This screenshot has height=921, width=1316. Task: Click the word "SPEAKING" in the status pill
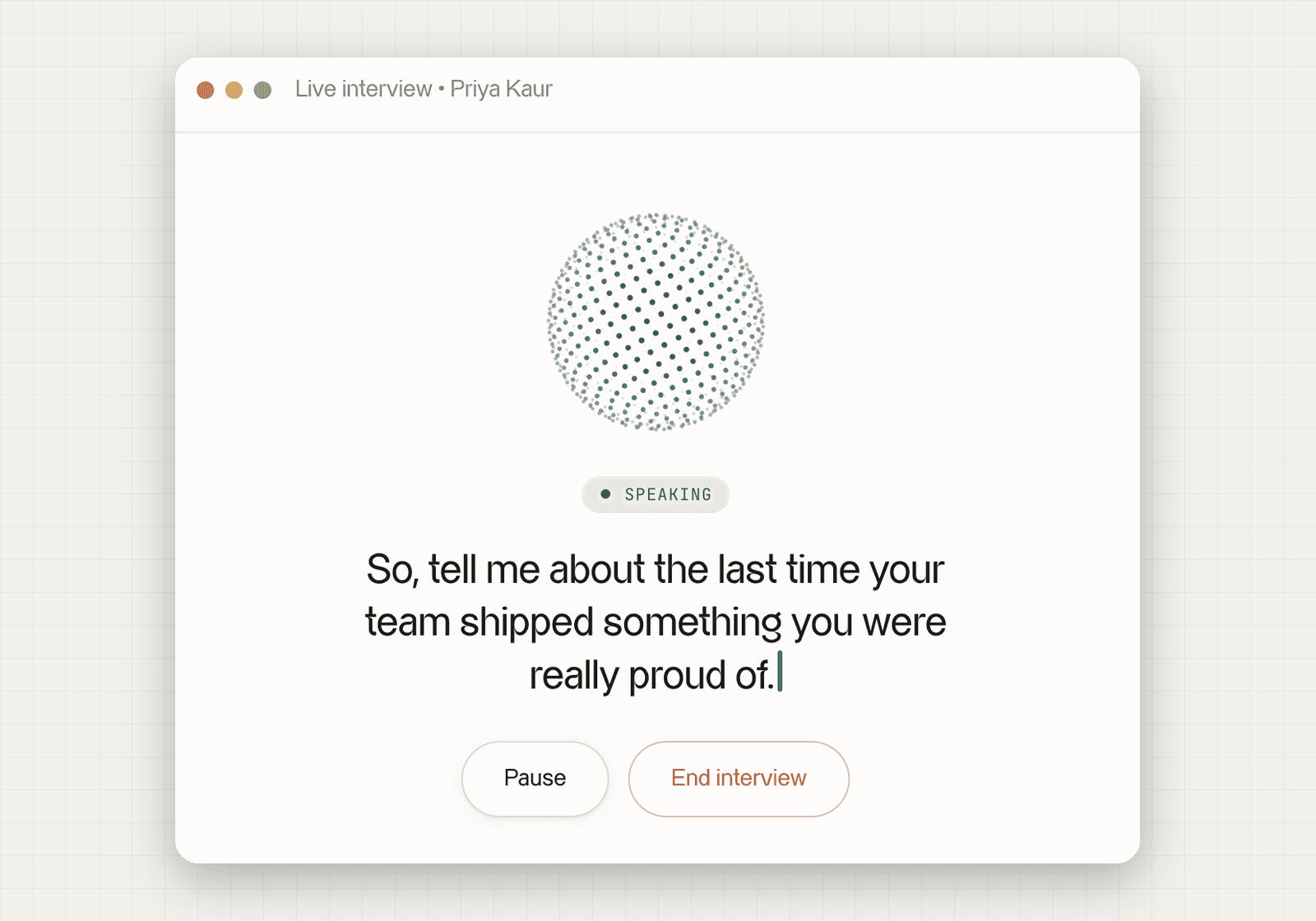pos(668,494)
